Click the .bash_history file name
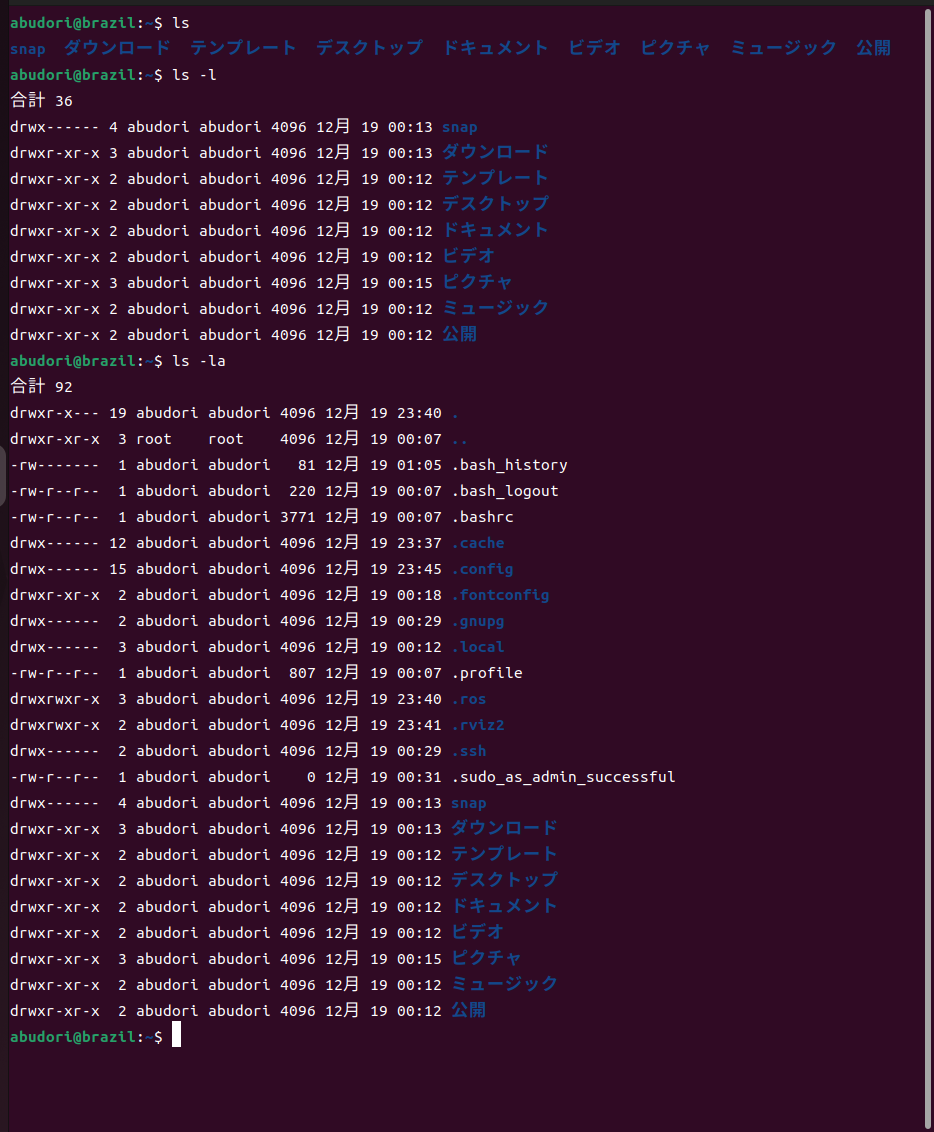934x1132 pixels. [x=510, y=465]
